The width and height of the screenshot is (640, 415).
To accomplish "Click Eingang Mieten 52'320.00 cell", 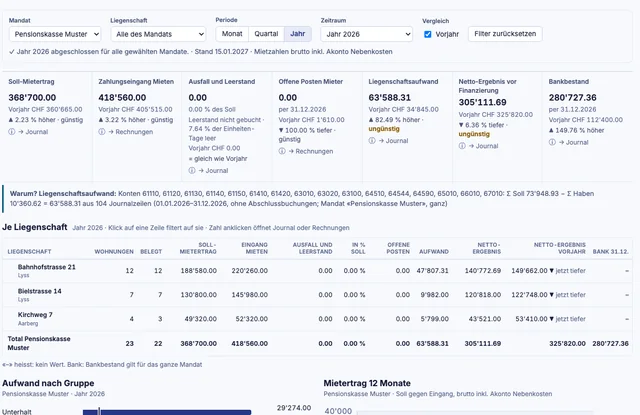I will pyautogui.click(x=252, y=319).
